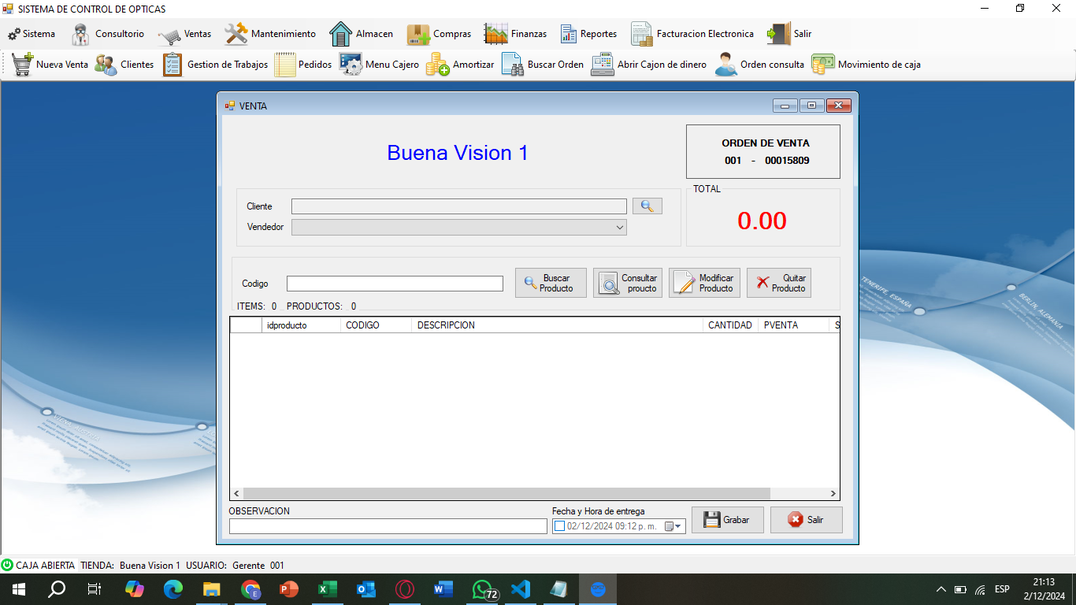Click the horizontal scrollbar of product grid
The image size is (1076, 605).
[506, 493]
